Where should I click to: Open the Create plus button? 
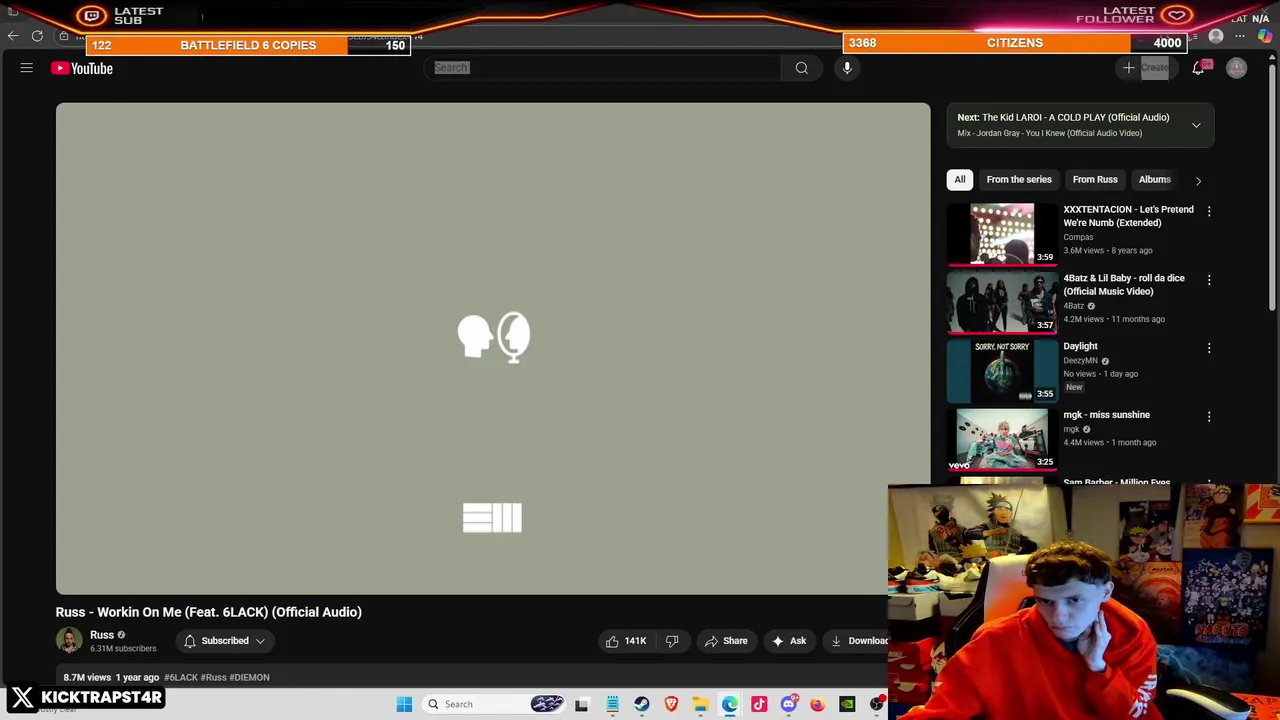point(1145,68)
